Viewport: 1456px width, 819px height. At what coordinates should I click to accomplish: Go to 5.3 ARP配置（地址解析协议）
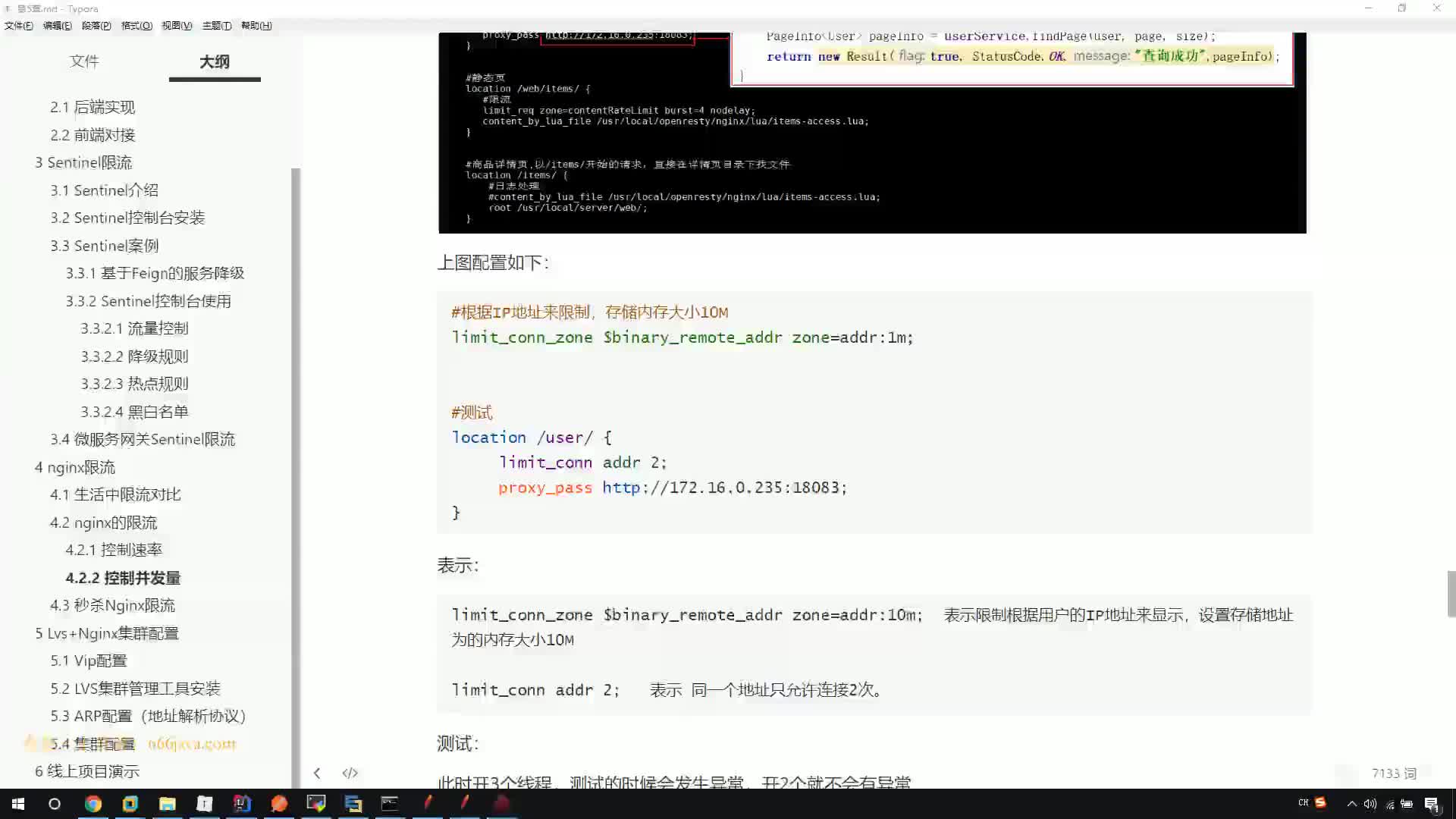click(148, 716)
